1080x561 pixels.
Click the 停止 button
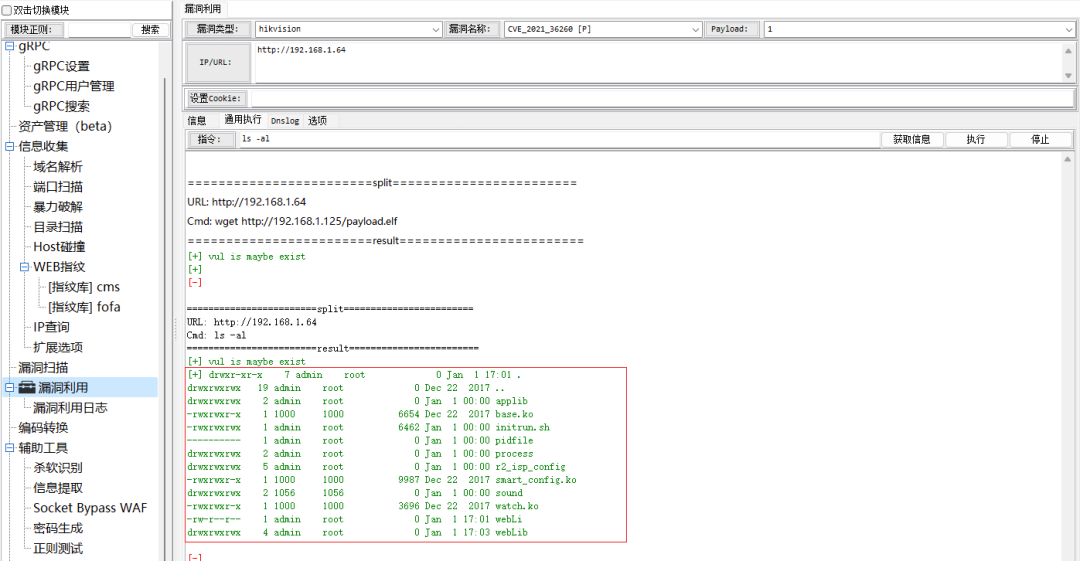[x=1040, y=139]
